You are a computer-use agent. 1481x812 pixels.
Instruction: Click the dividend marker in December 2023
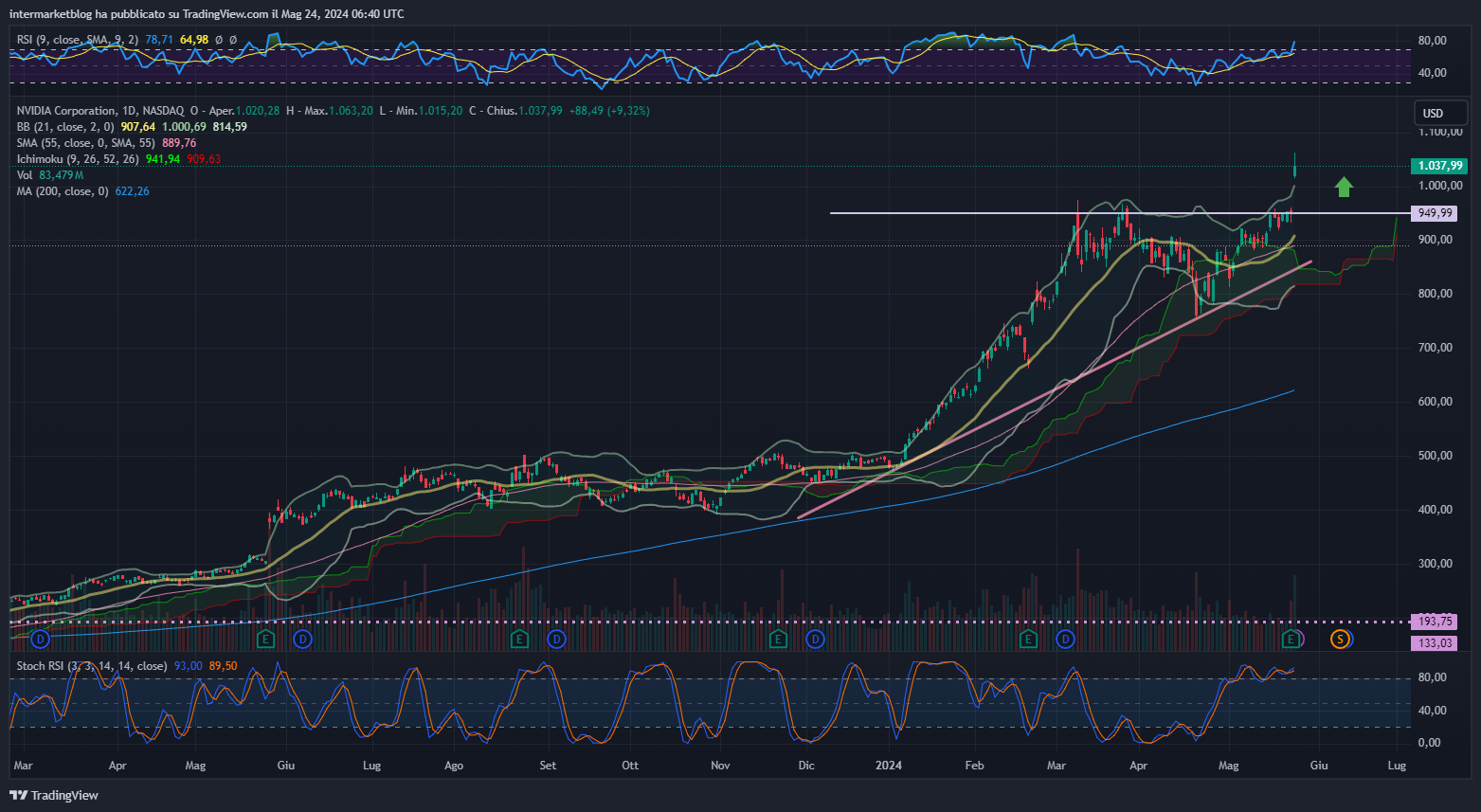(815, 640)
